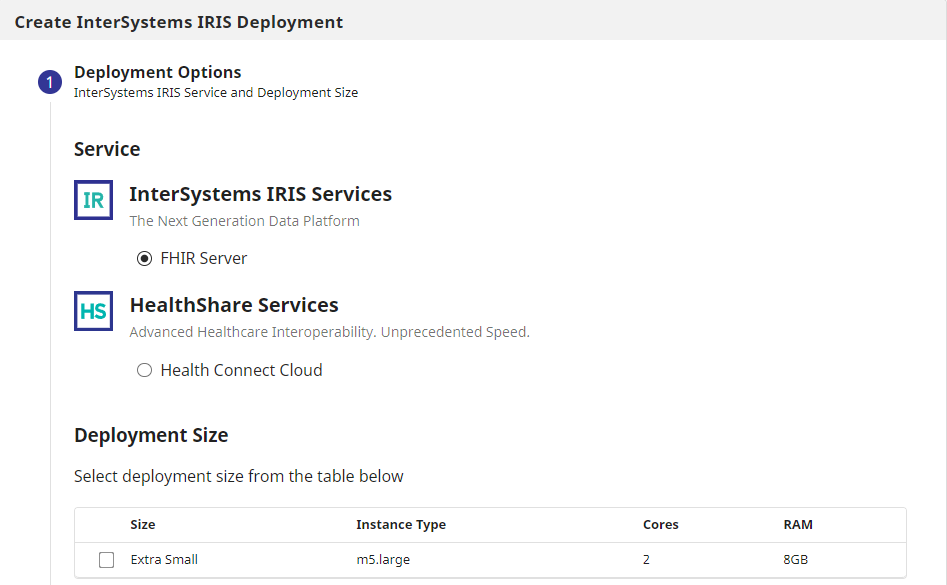Screen dimensions: 947x585
Task: Click the Create InterSystems IRIS Deployment title
Action: [x=178, y=22]
